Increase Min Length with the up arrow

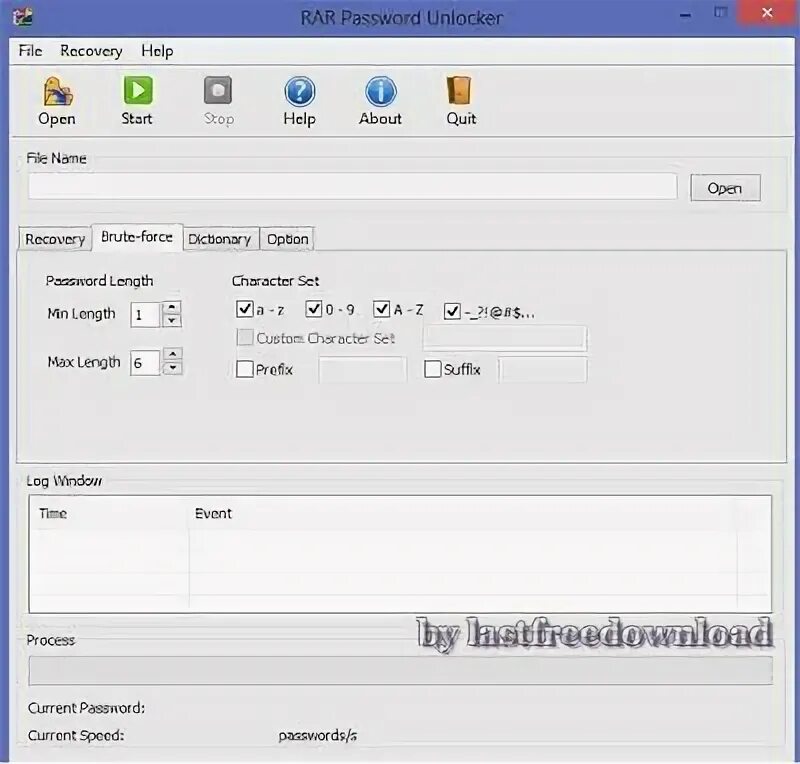pyautogui.click(x=172, y=307)
